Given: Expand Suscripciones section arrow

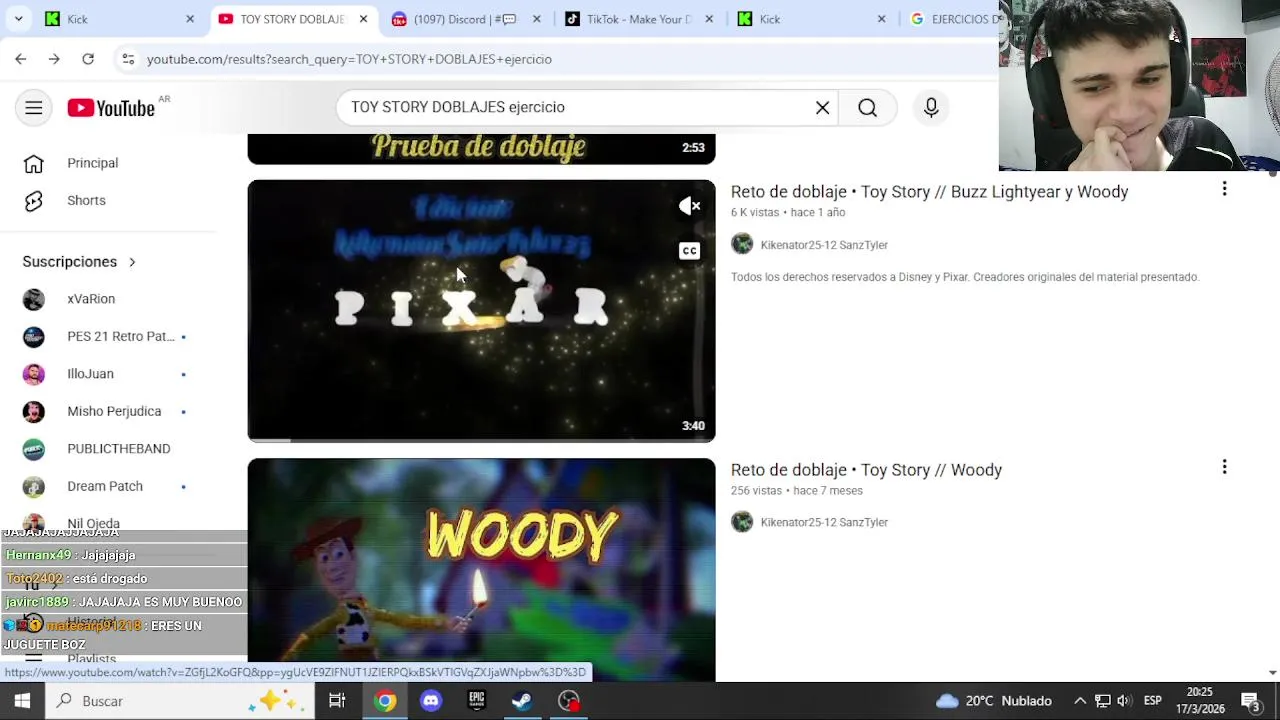Looking at the screenshot, I should (132, 262).
